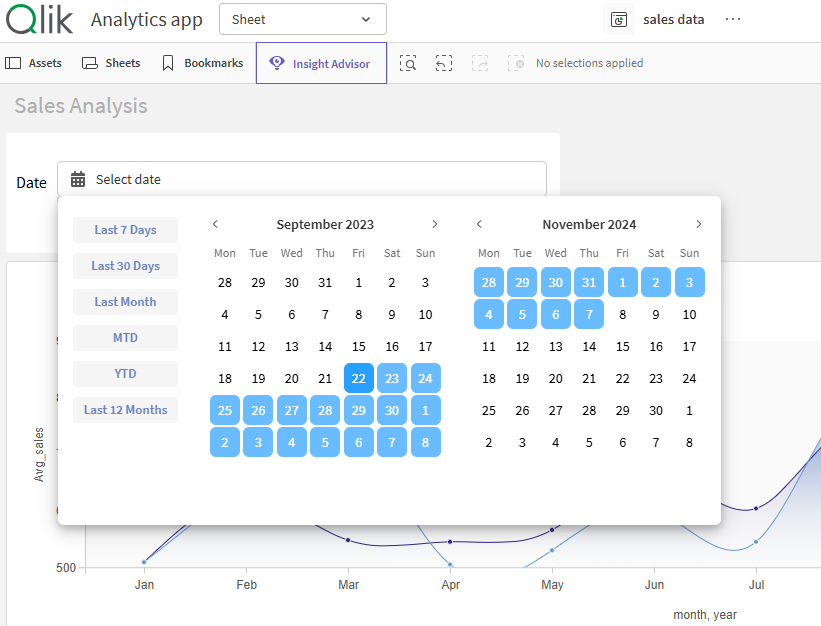Image resolution: width=821 pixels, height=626 pixels.
Task: Choose the Last 12 Months range
Action: click(x=125, y=410)
